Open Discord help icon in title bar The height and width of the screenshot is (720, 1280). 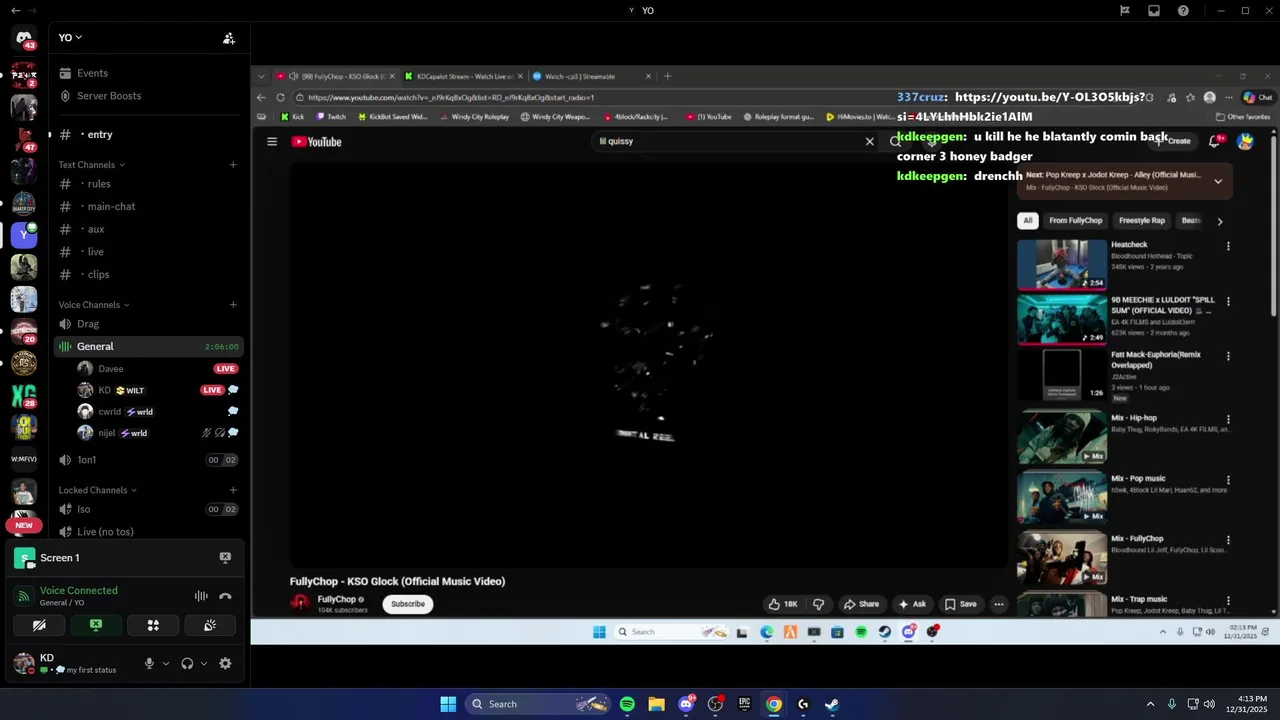1183,11
